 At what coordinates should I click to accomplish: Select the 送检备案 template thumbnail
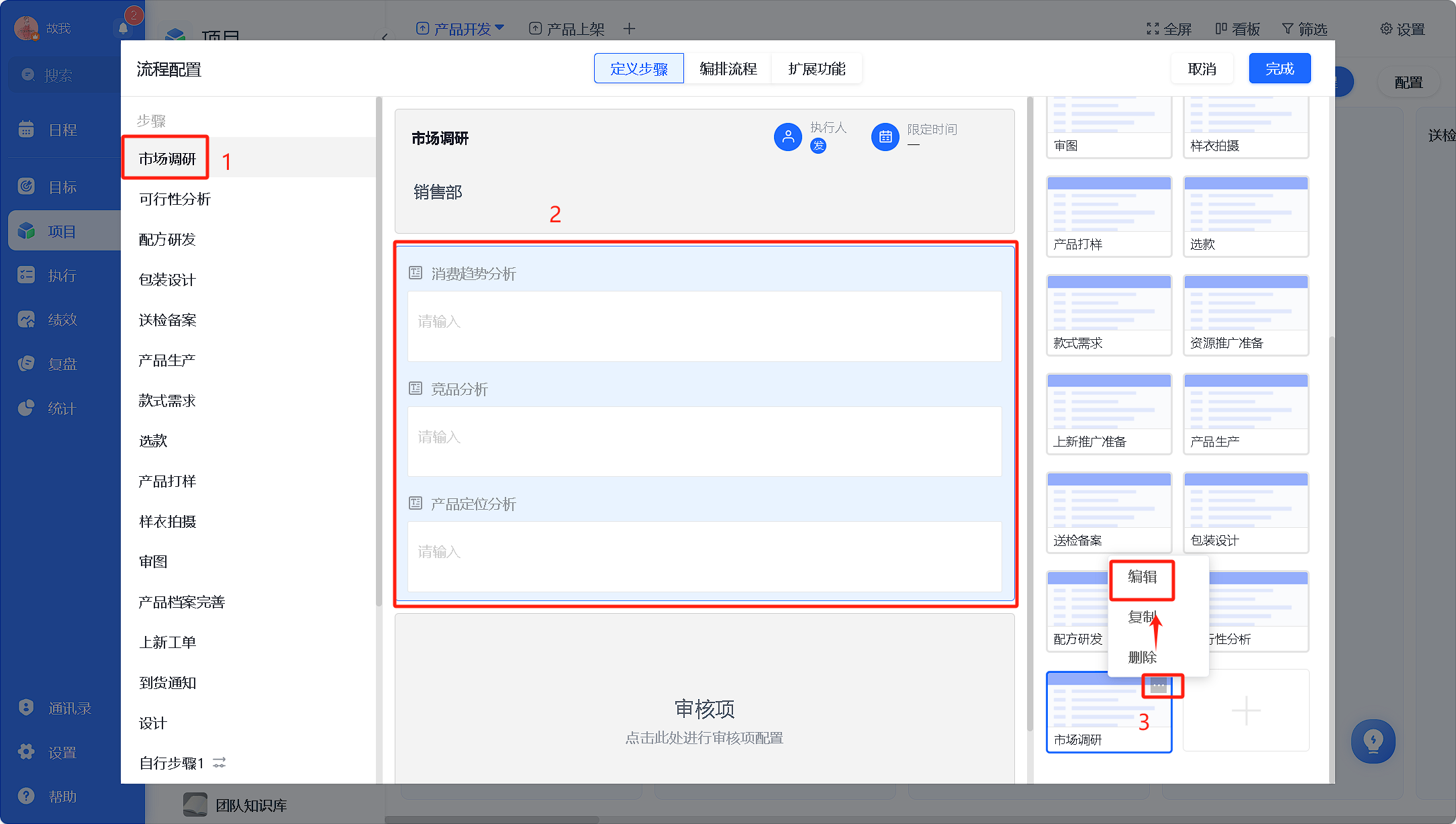[x=1109, y=512]
